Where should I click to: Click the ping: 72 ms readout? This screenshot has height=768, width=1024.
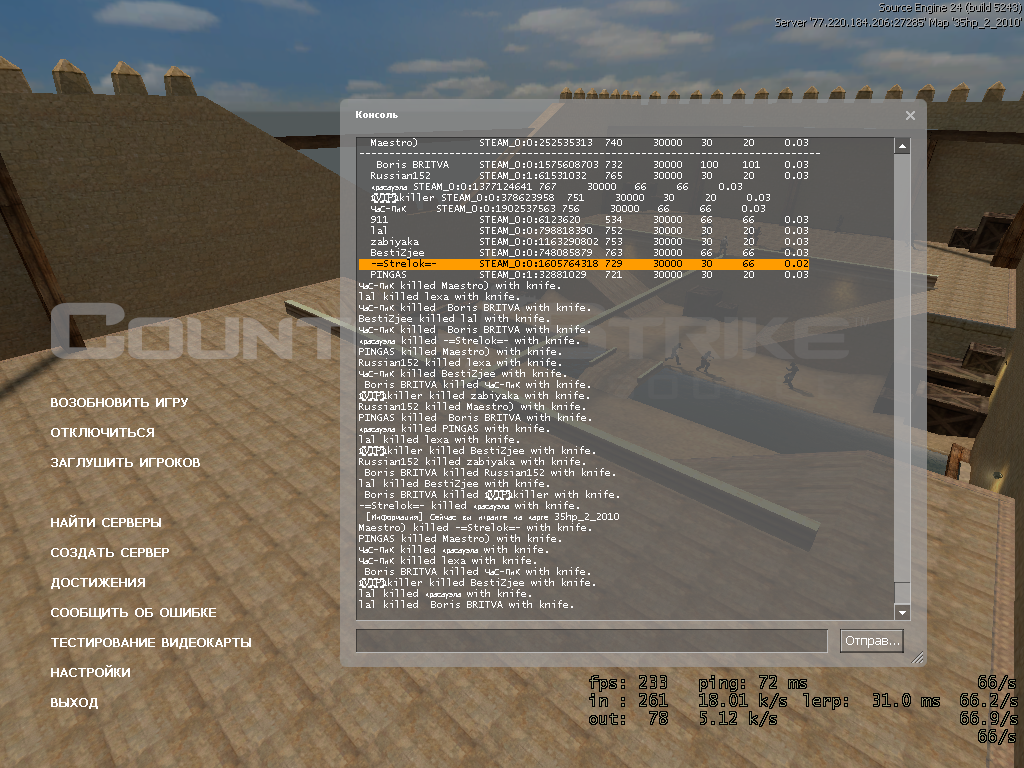point(753,683)
